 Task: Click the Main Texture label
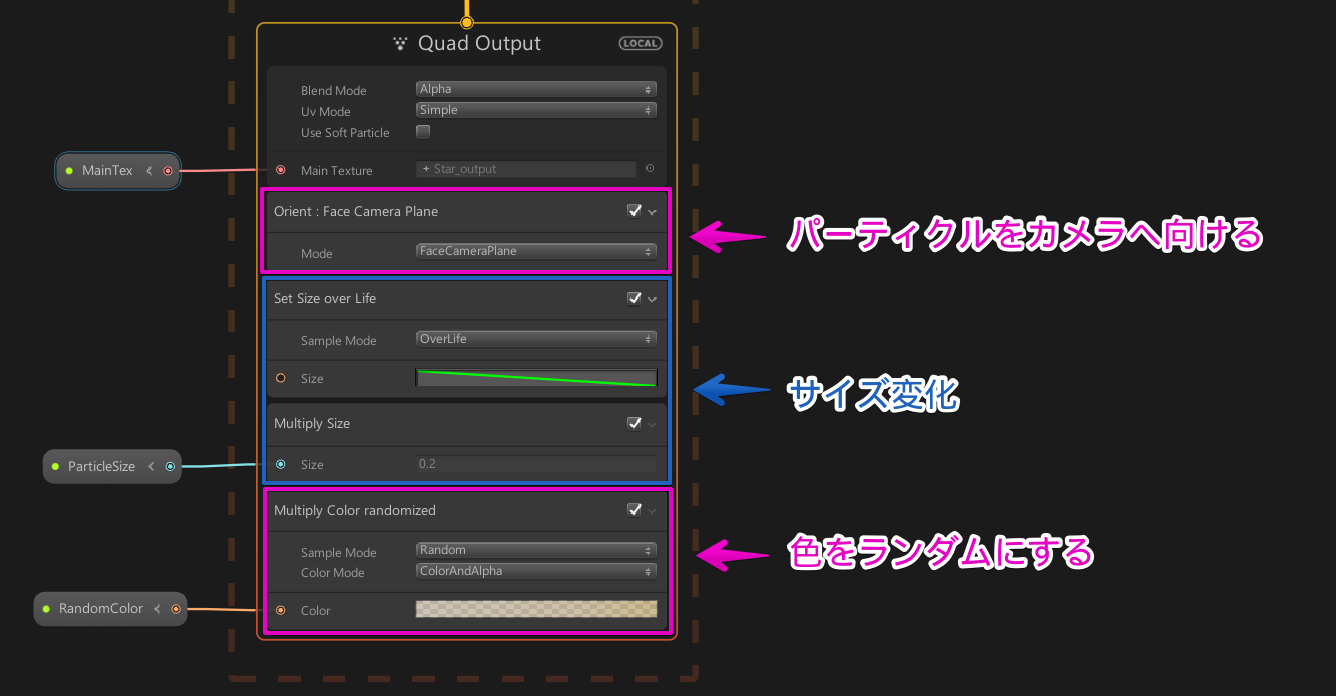[x=337, y=171]
